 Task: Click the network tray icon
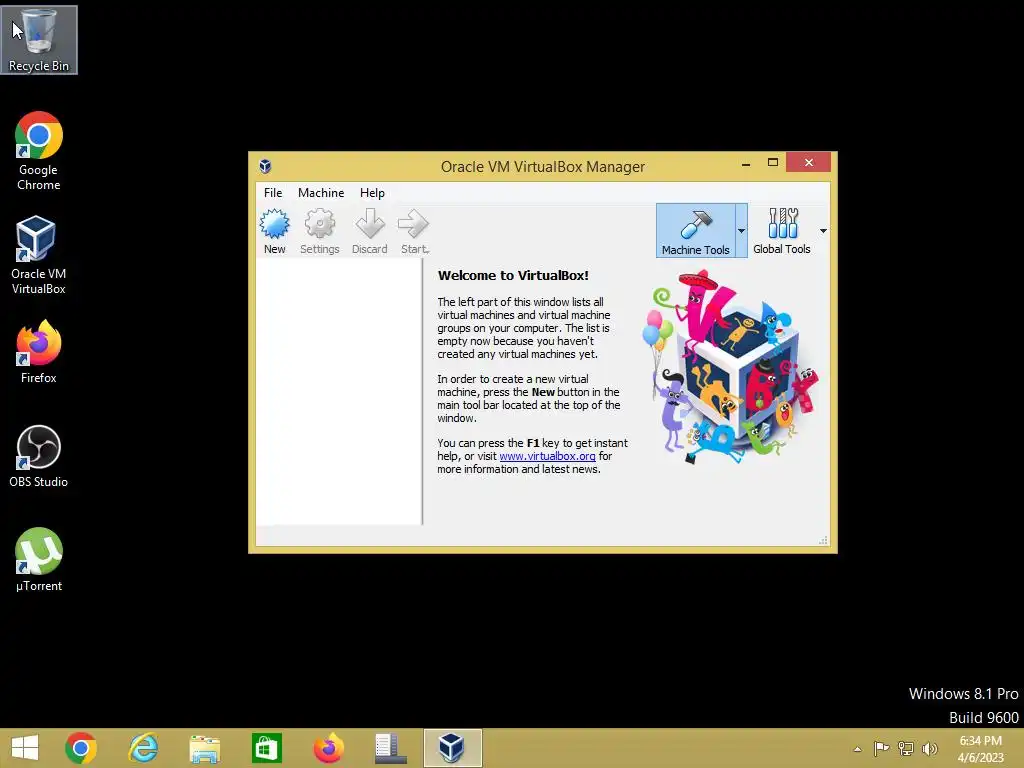[906, 748]
